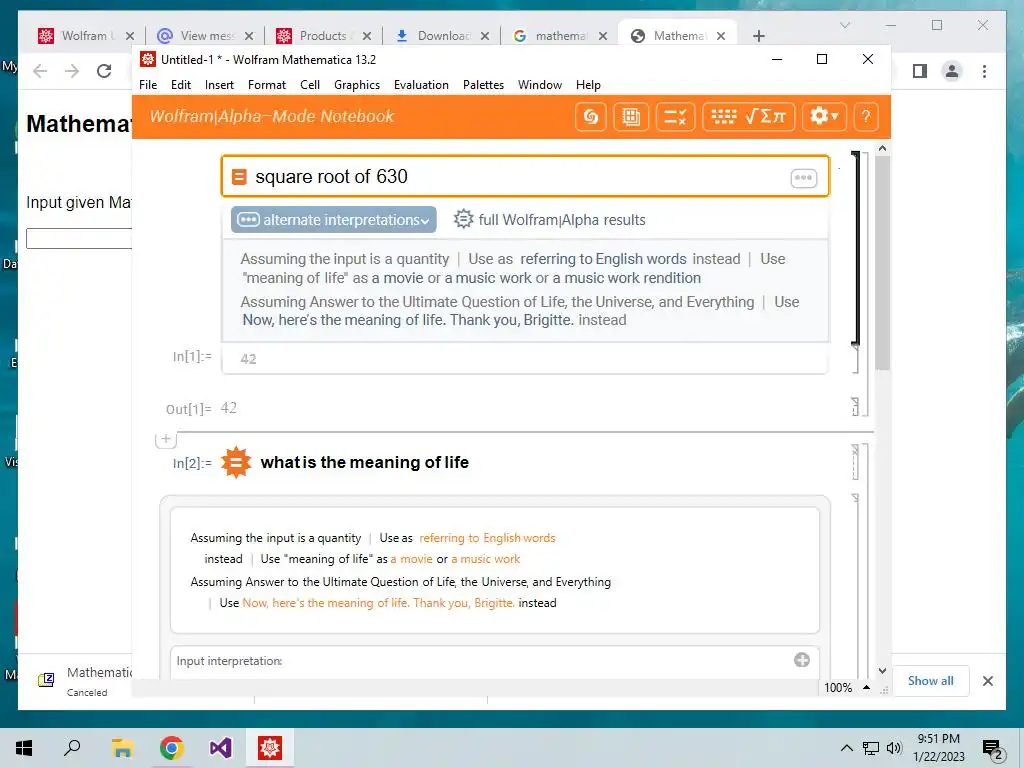Toggle Chrome side panel icon

[920, 71]
